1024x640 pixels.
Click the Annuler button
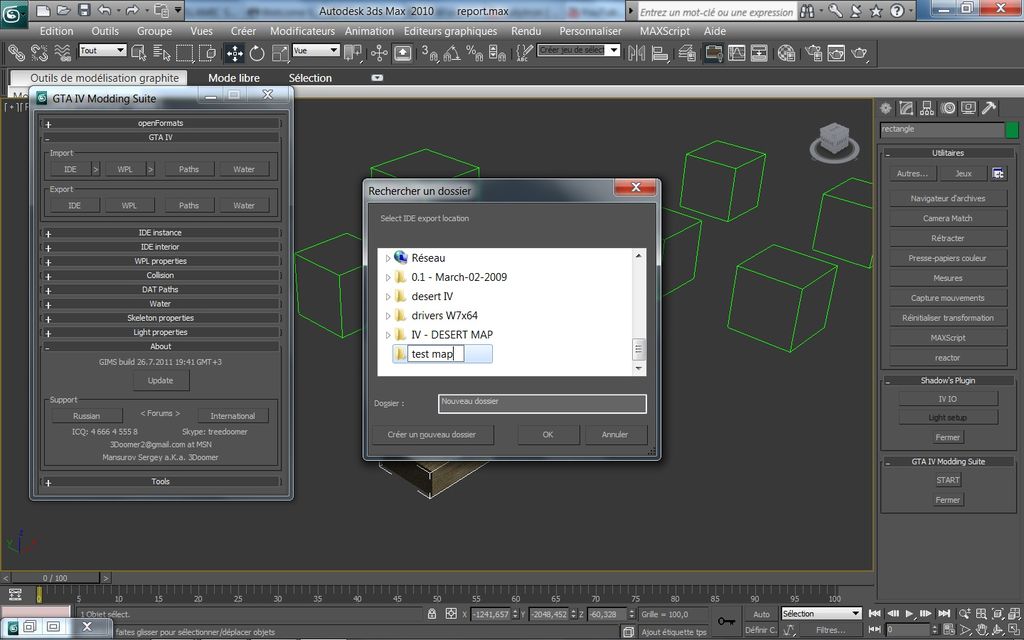(x=615, y=434)
